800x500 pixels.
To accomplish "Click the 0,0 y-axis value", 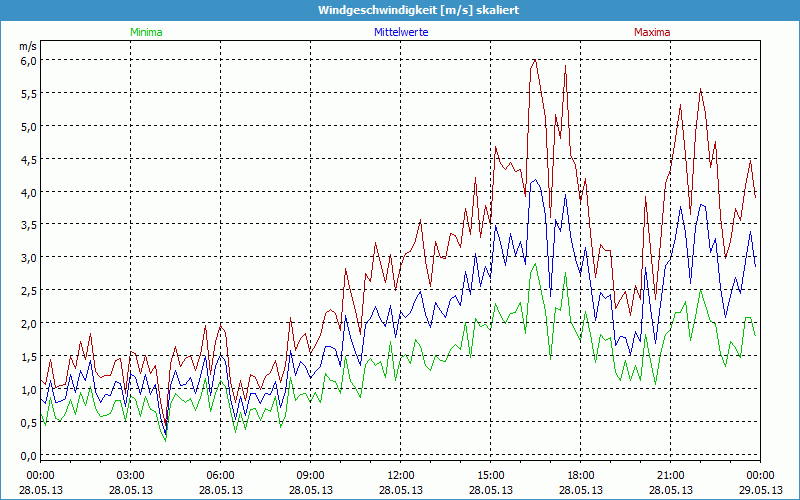I will (29, 455).
